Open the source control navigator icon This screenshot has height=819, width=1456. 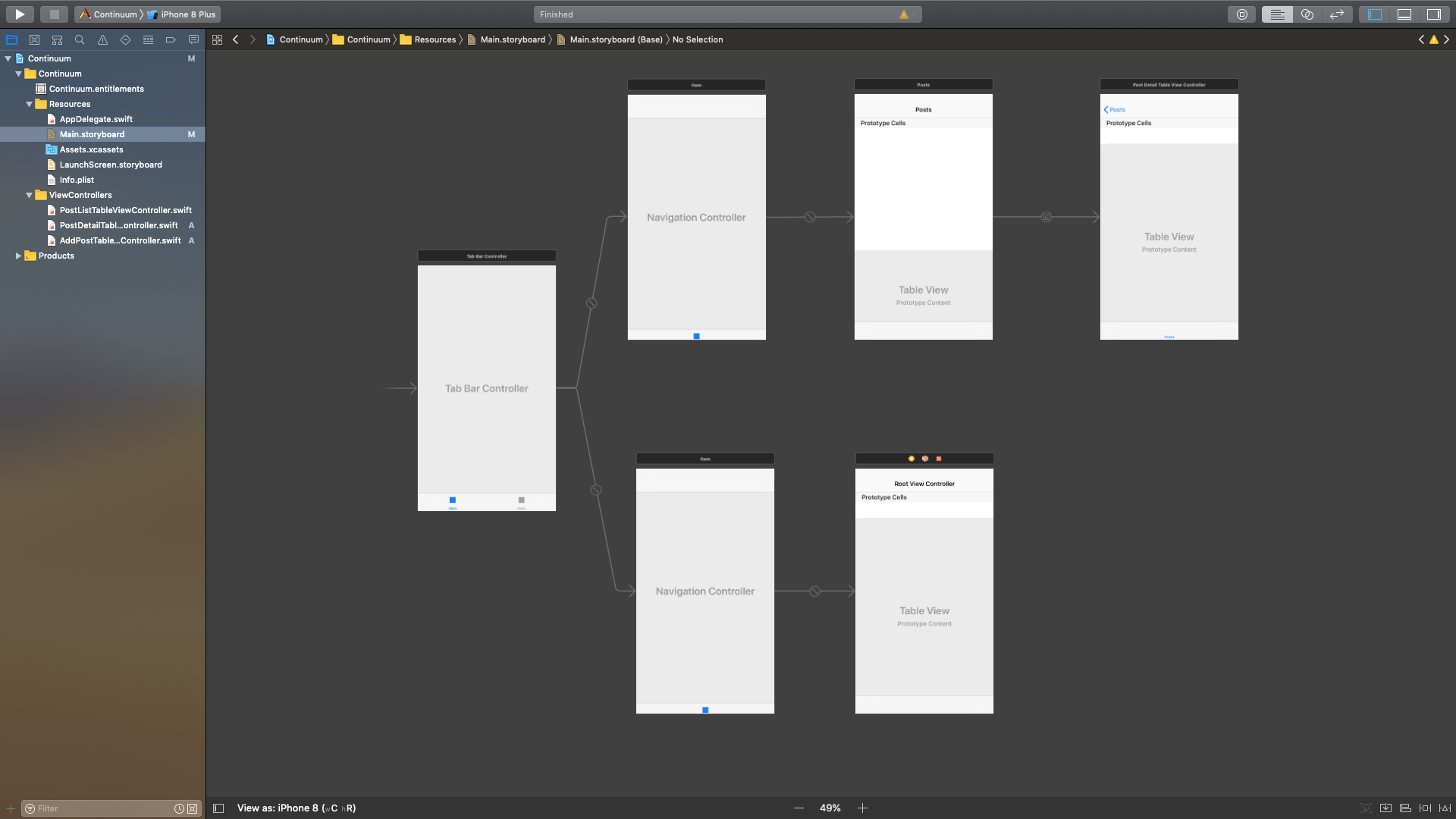click(x=34, y=39)
